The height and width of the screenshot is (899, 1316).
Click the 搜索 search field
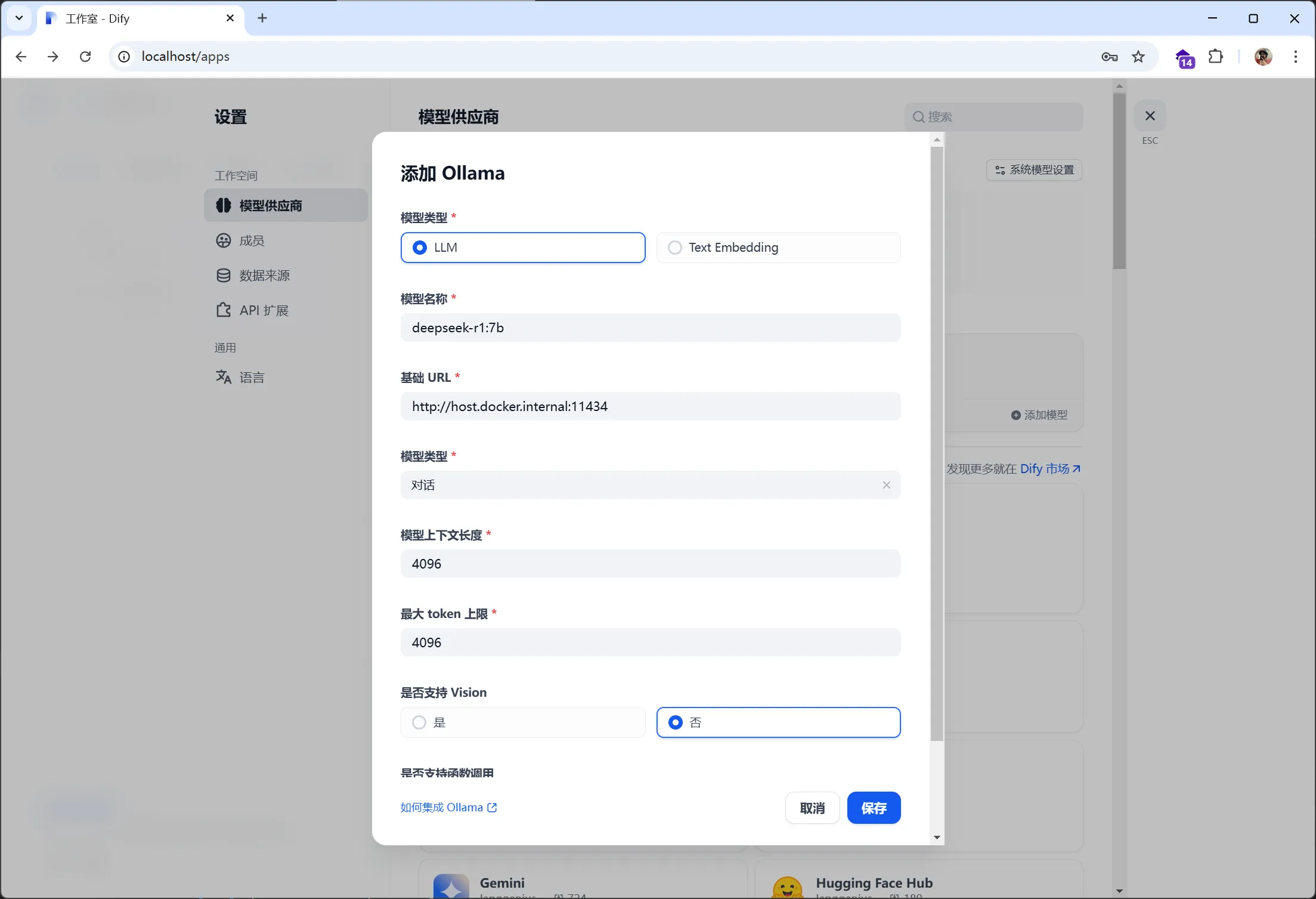993,117
